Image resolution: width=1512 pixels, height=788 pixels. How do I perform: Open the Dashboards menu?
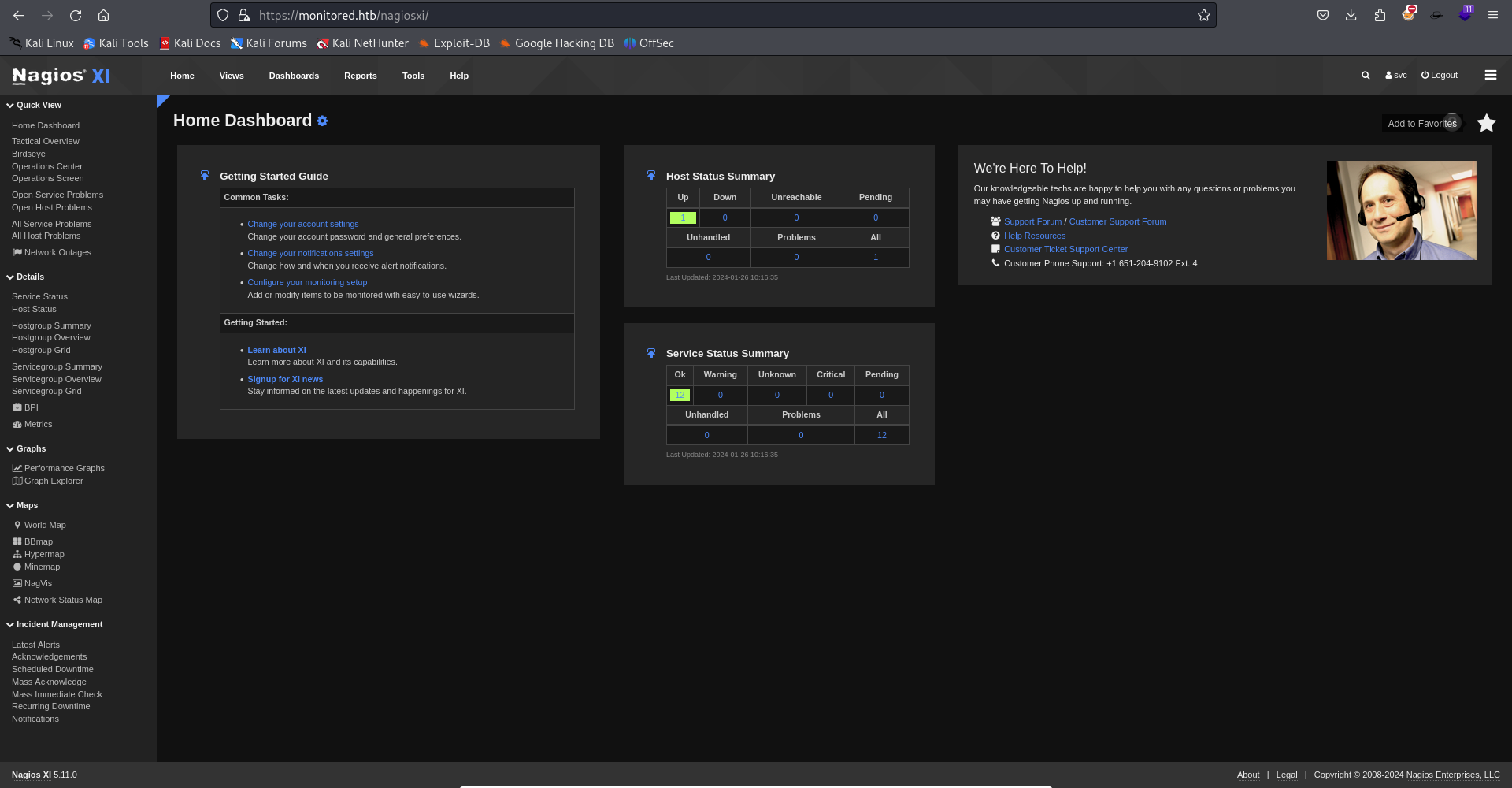coord(294,76)
